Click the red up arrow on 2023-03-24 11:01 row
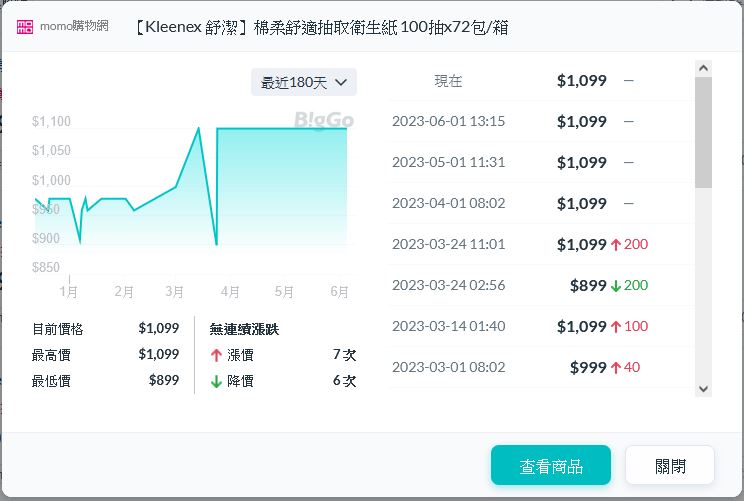Image resolution: width=744 pixels, height=501 pixels. coord(615,245)
